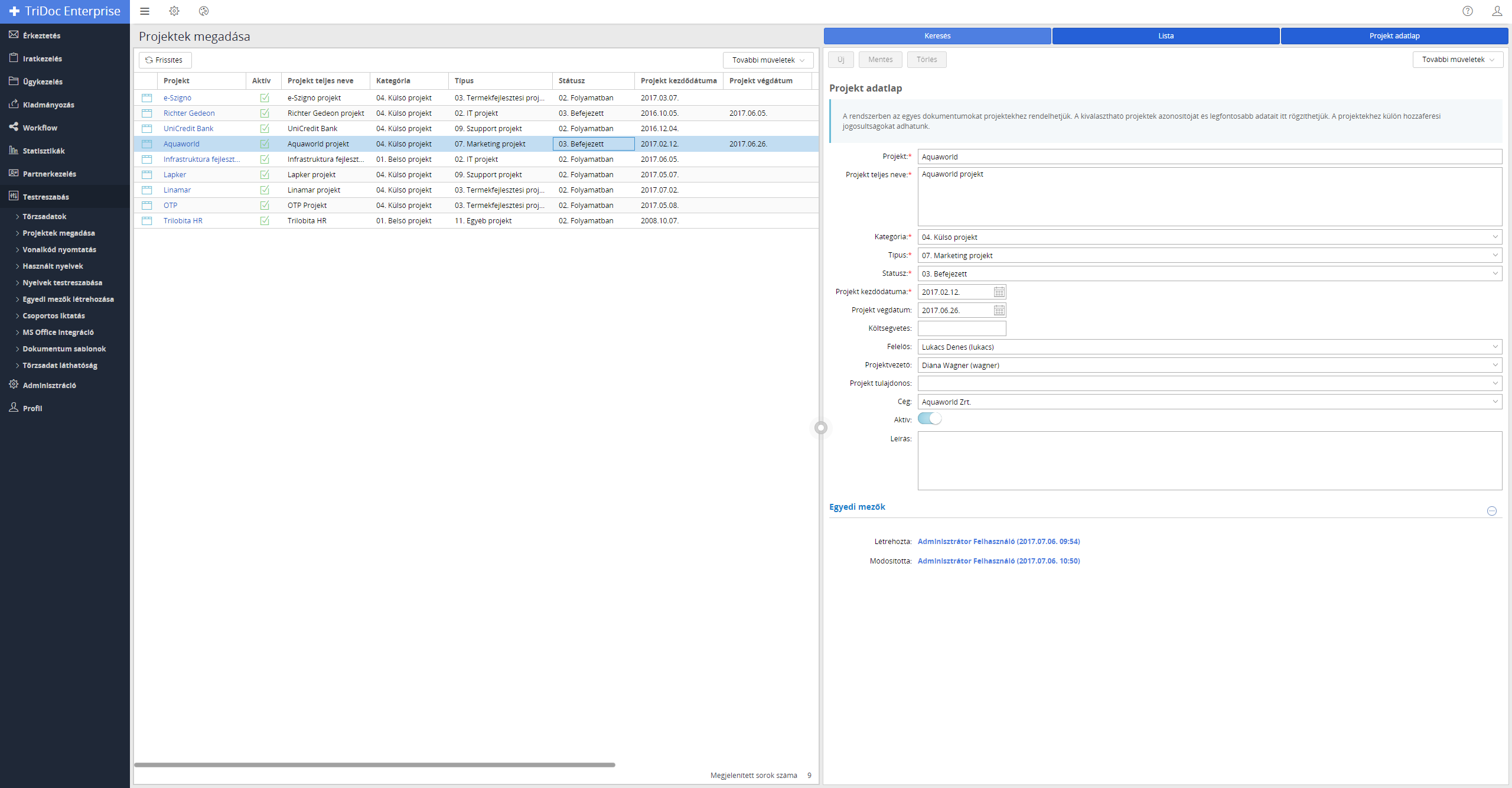The width and height of the screenshot is (1512, 788).
Task: Open calendar picker for Projekt vegdatum
Action: pyautogui.click(x=999, y=310)
